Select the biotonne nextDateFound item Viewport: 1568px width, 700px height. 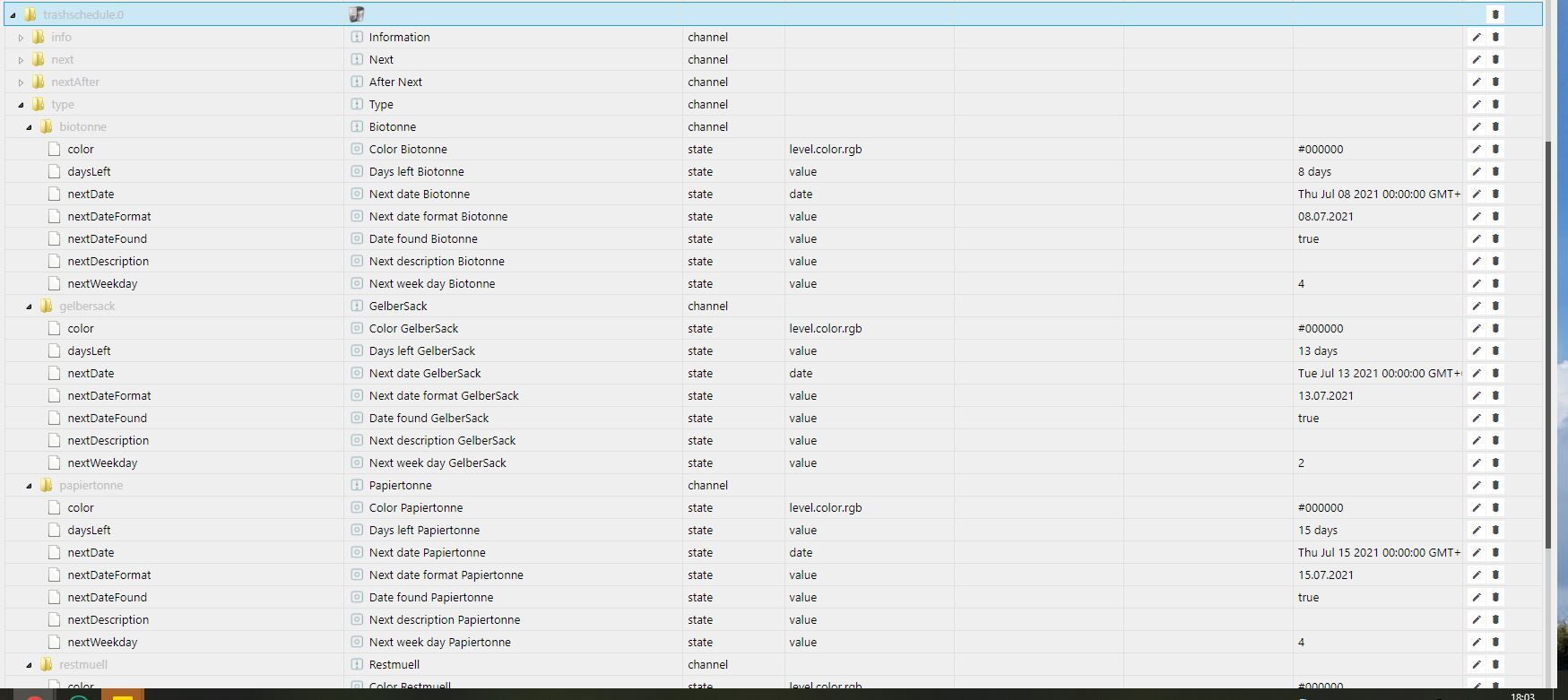[107, 238]
